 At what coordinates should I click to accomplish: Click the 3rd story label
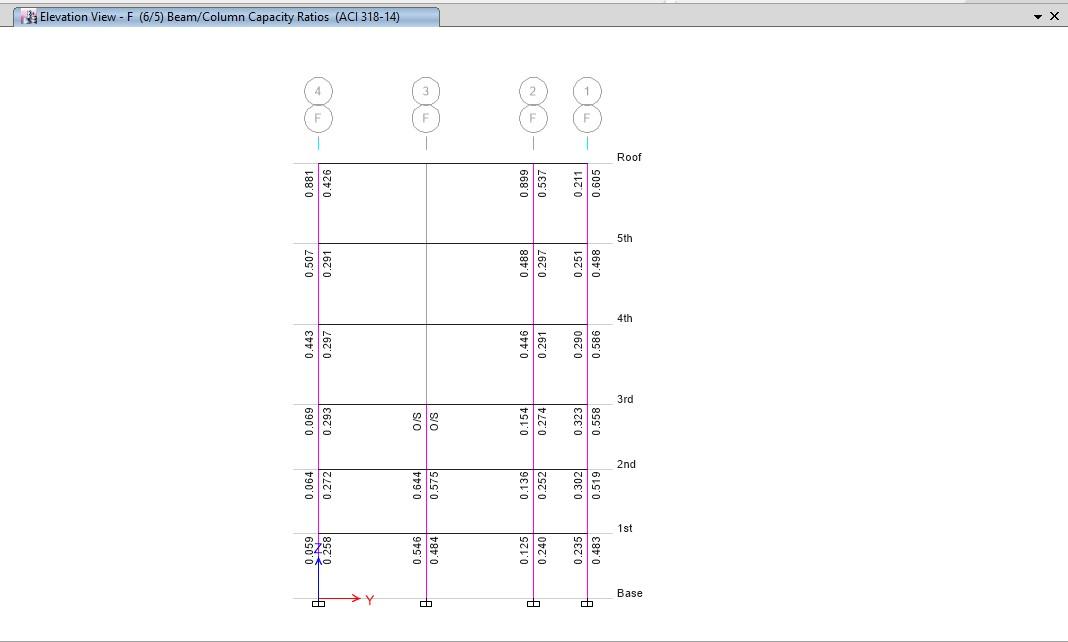click(x=625, y=399)
